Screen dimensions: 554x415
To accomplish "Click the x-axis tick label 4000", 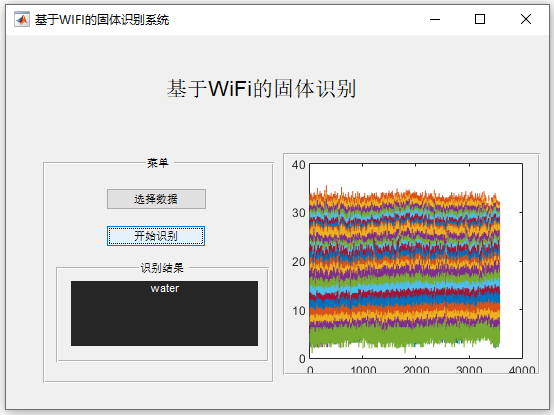I will pos(522,369).
